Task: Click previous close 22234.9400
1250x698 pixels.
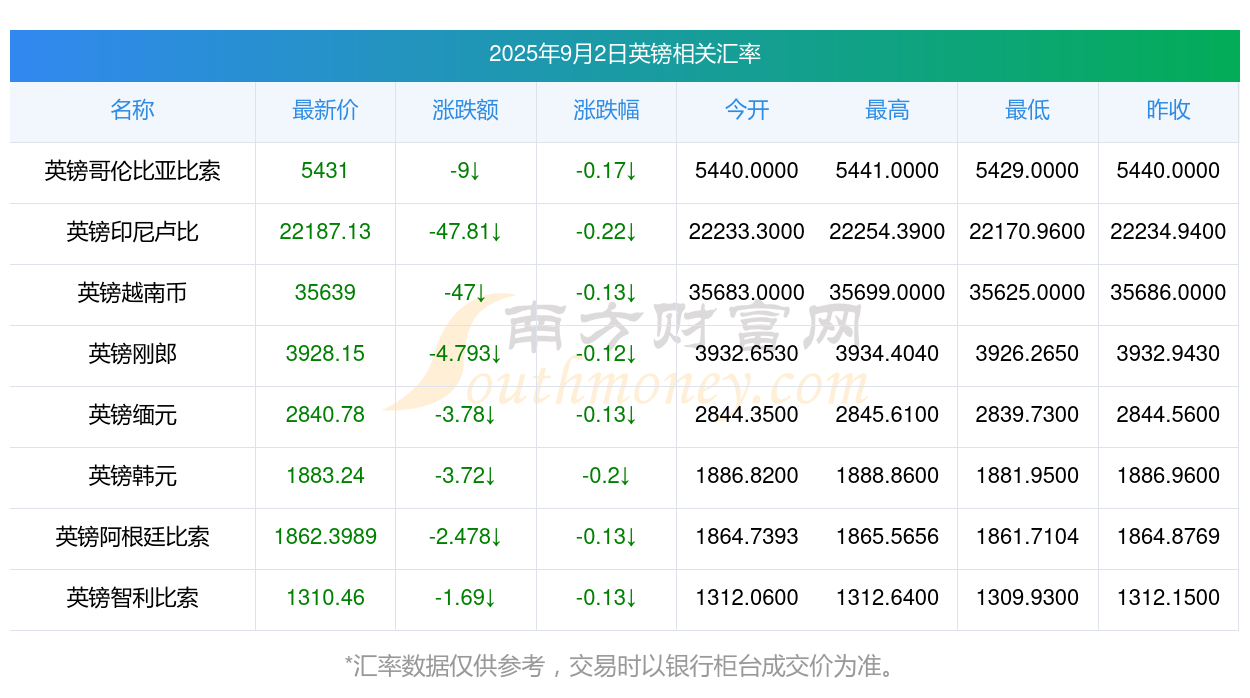Action: 1168,232
